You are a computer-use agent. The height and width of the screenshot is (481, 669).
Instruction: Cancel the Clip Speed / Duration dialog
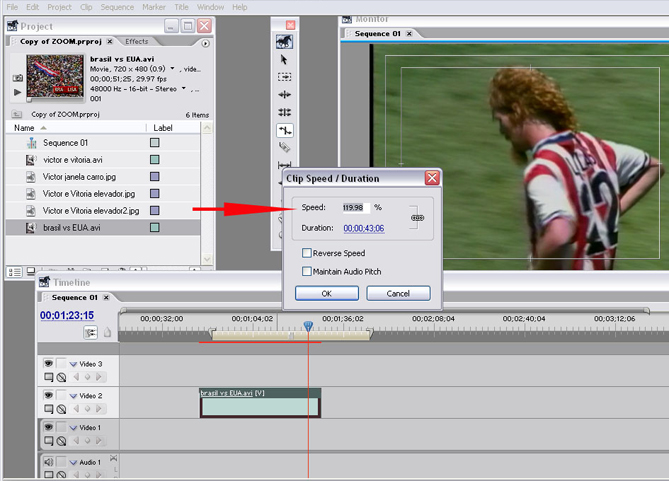[x=398, y=294]
